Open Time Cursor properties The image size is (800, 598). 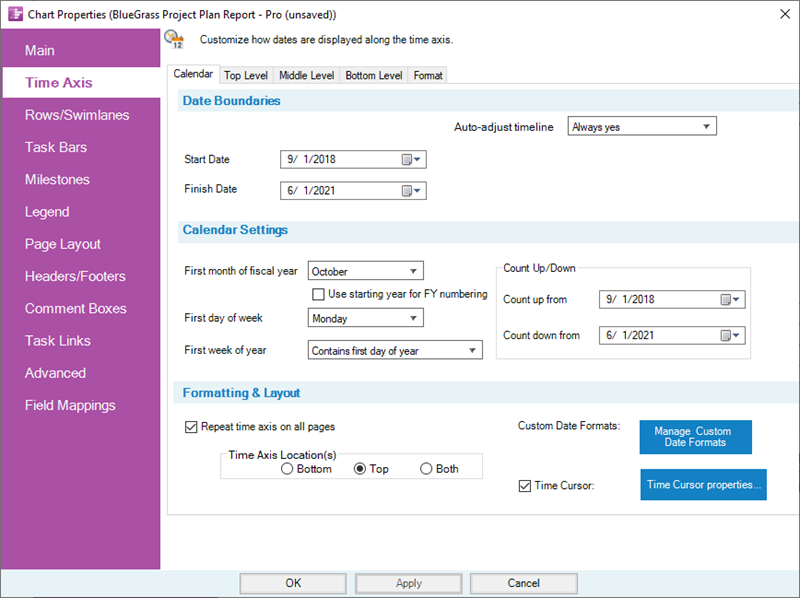(x=703, y=485)
